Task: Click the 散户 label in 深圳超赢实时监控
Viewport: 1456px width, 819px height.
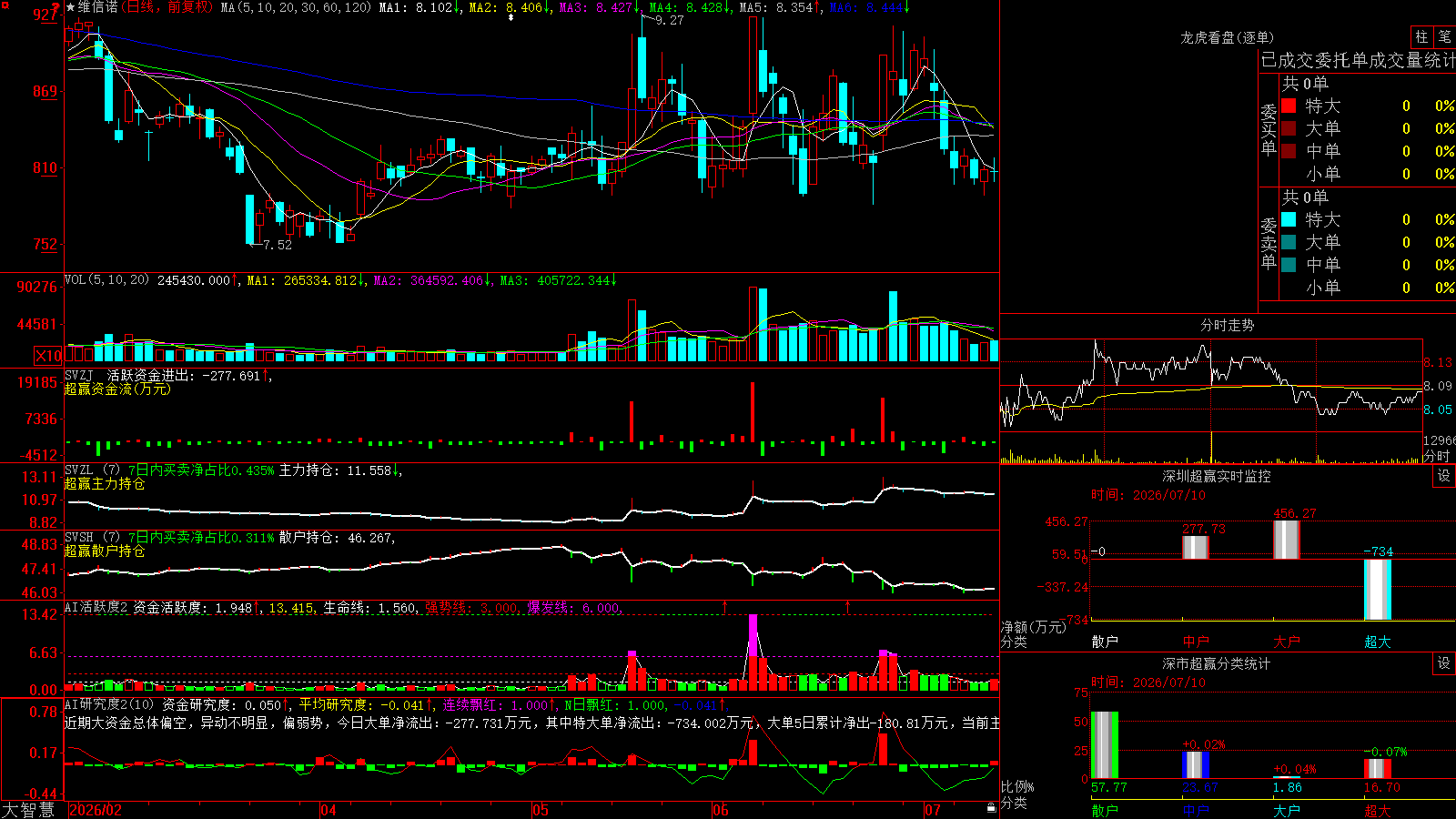Action: click(1105, 642)
